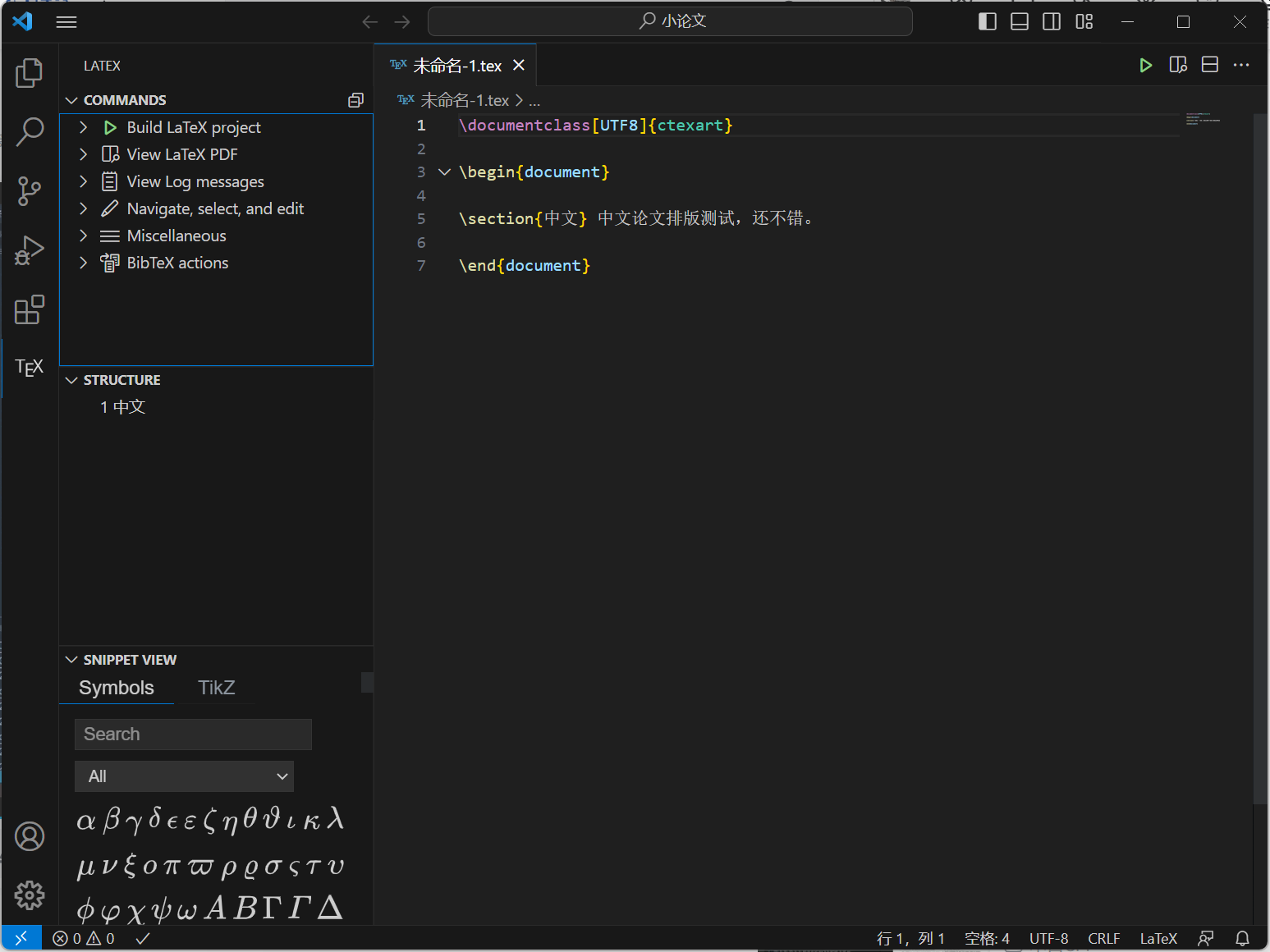Open the Manage settings gear
The width and height of the screenshot is (1270, 952).
(30, 895)
